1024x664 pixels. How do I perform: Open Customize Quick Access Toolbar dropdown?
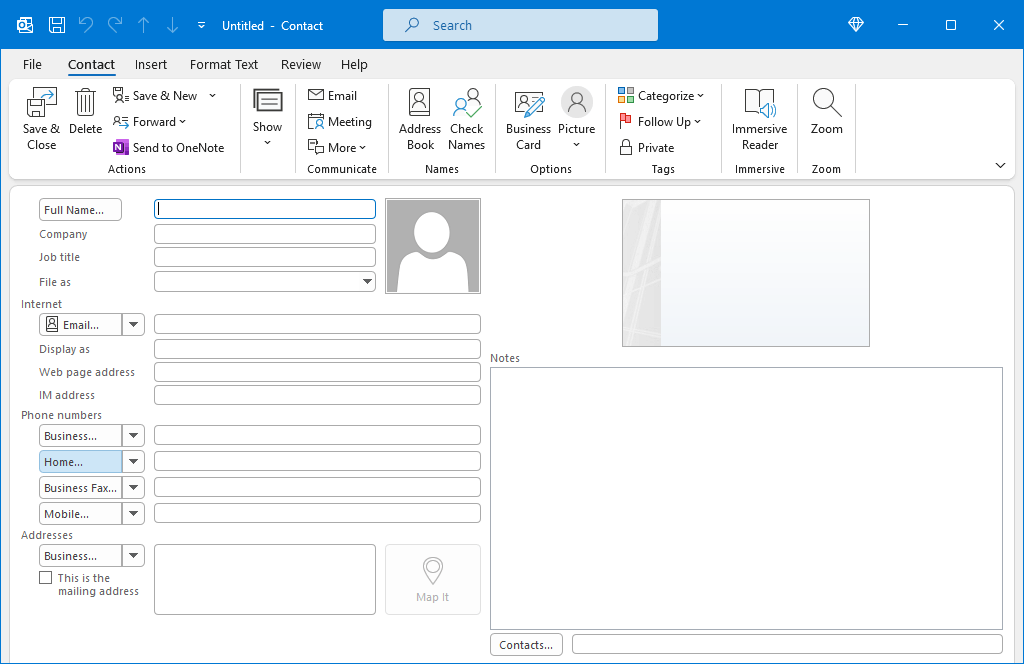tap(201, 25)
